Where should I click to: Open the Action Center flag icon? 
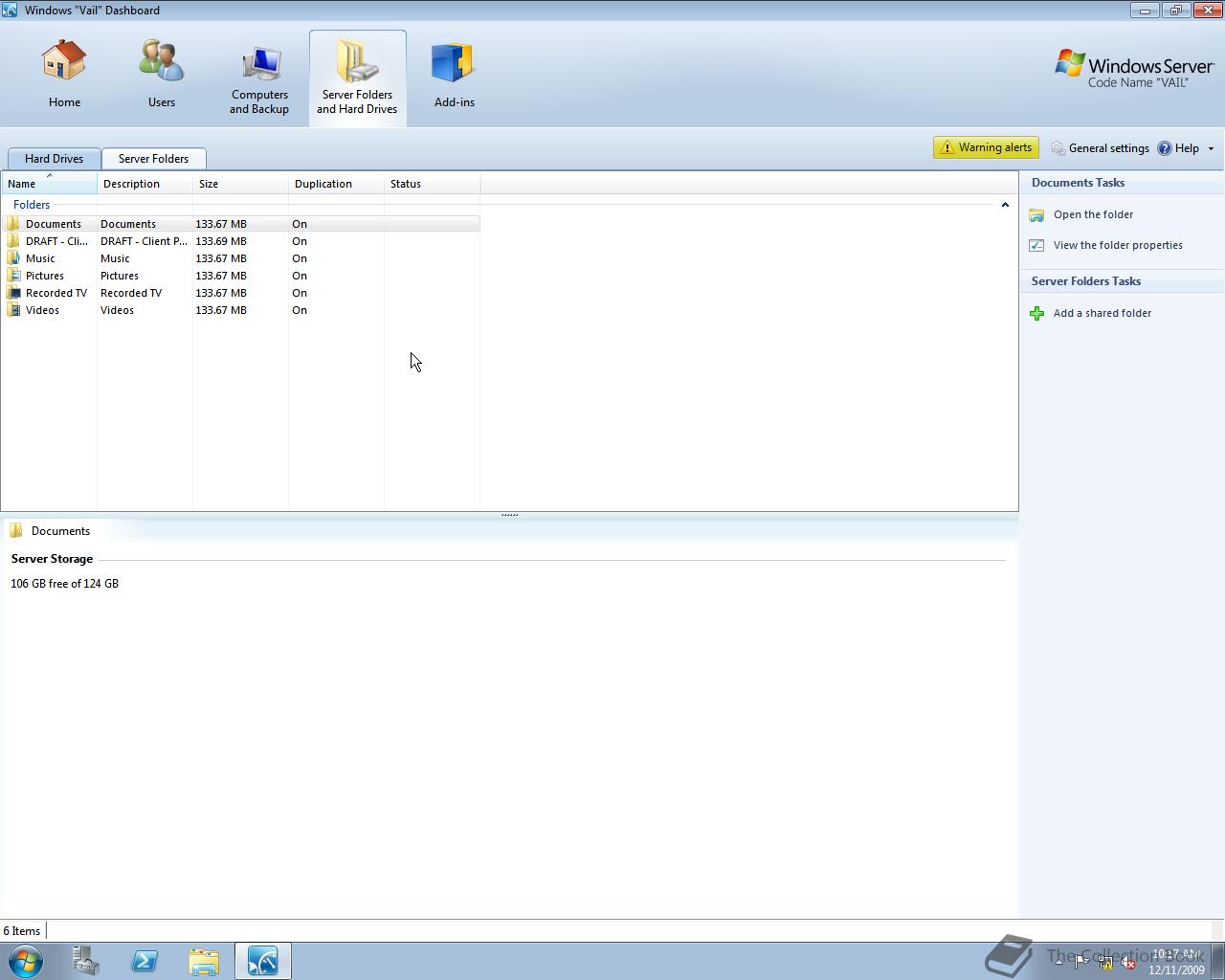(x=1081, y=963)
